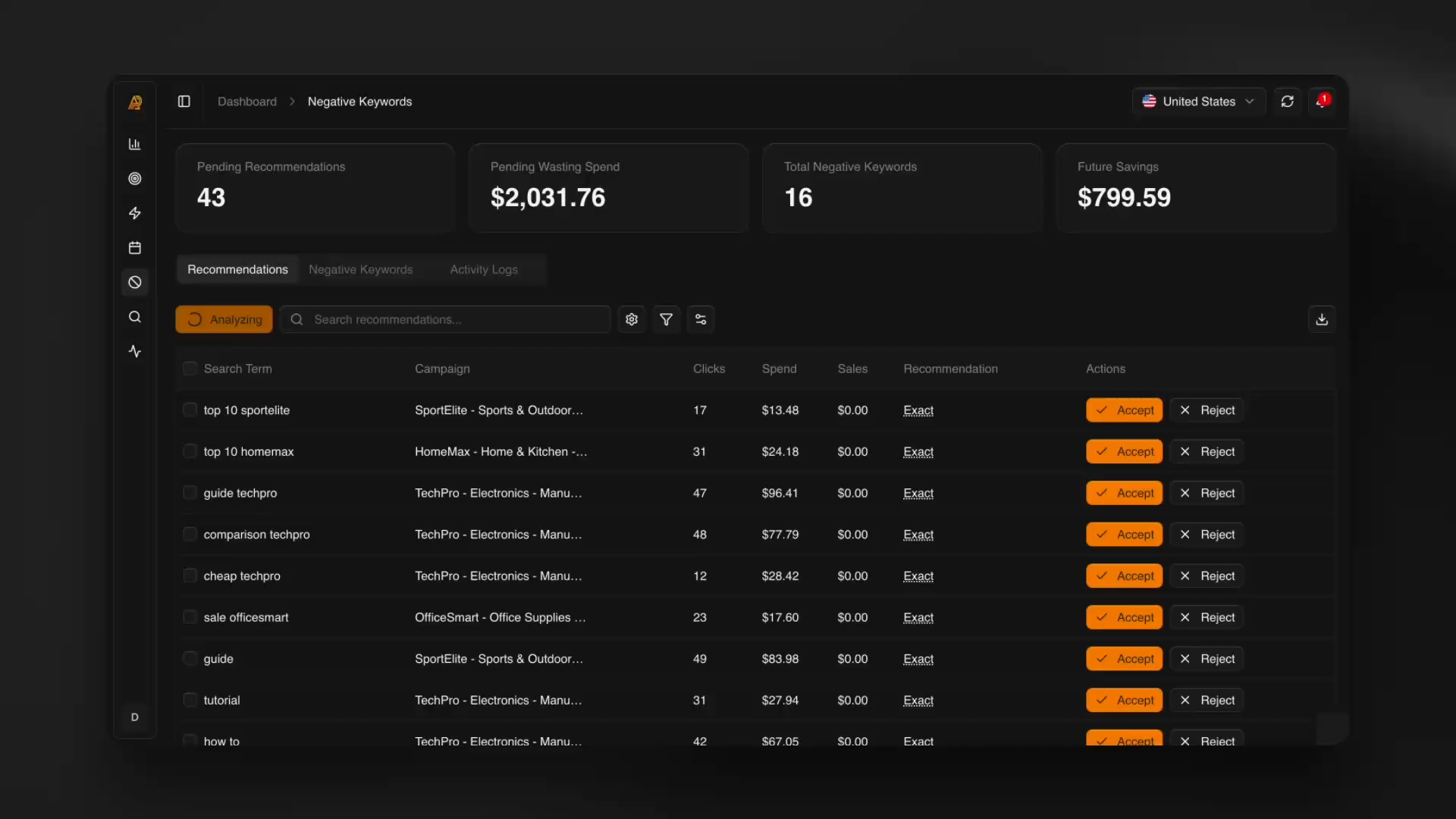The image size is (1456, 819).
Task: Open the calendar sidebar icon
Action: click(x=135, y=248)
